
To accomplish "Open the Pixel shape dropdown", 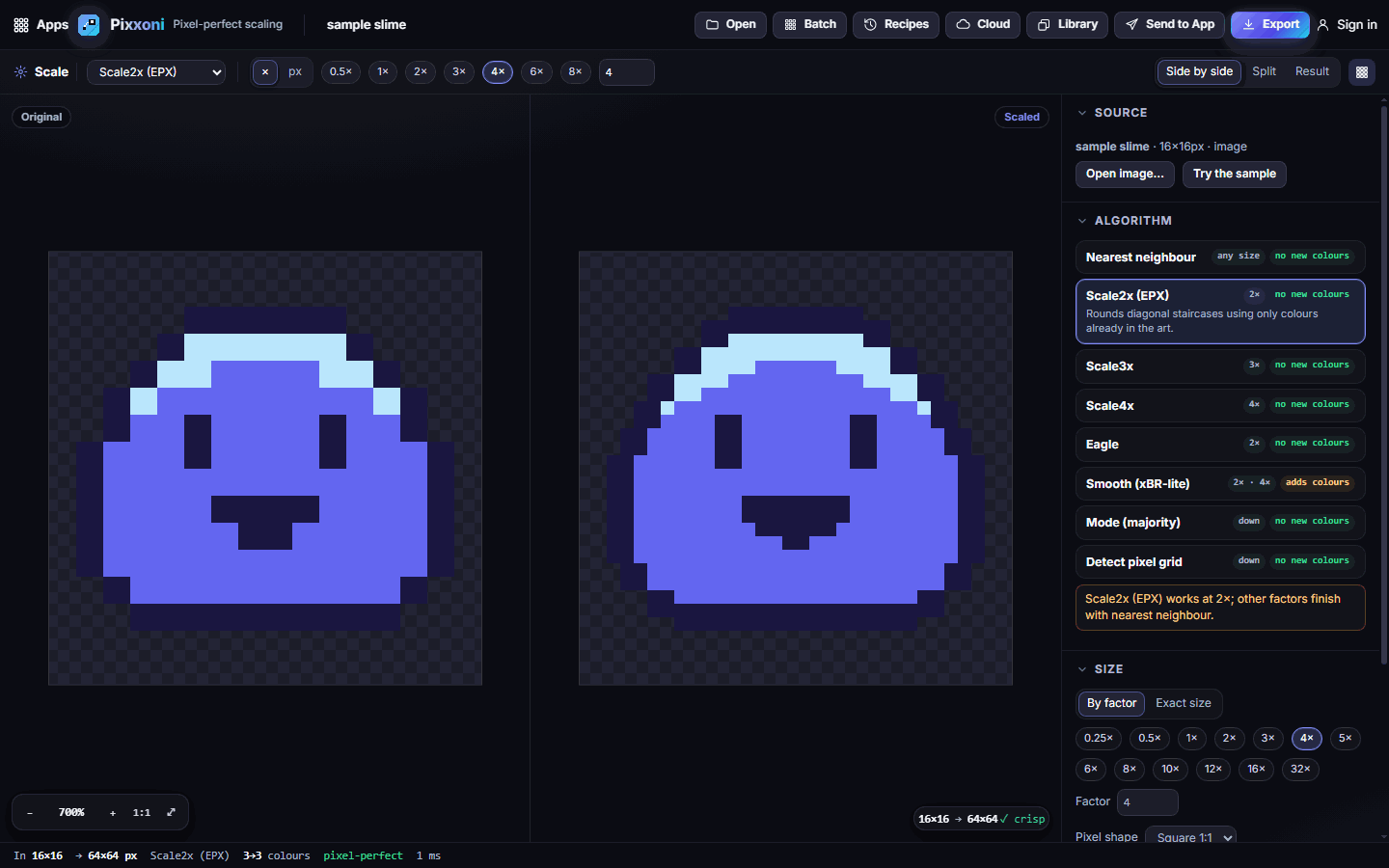I will (x=1190, y=837).
